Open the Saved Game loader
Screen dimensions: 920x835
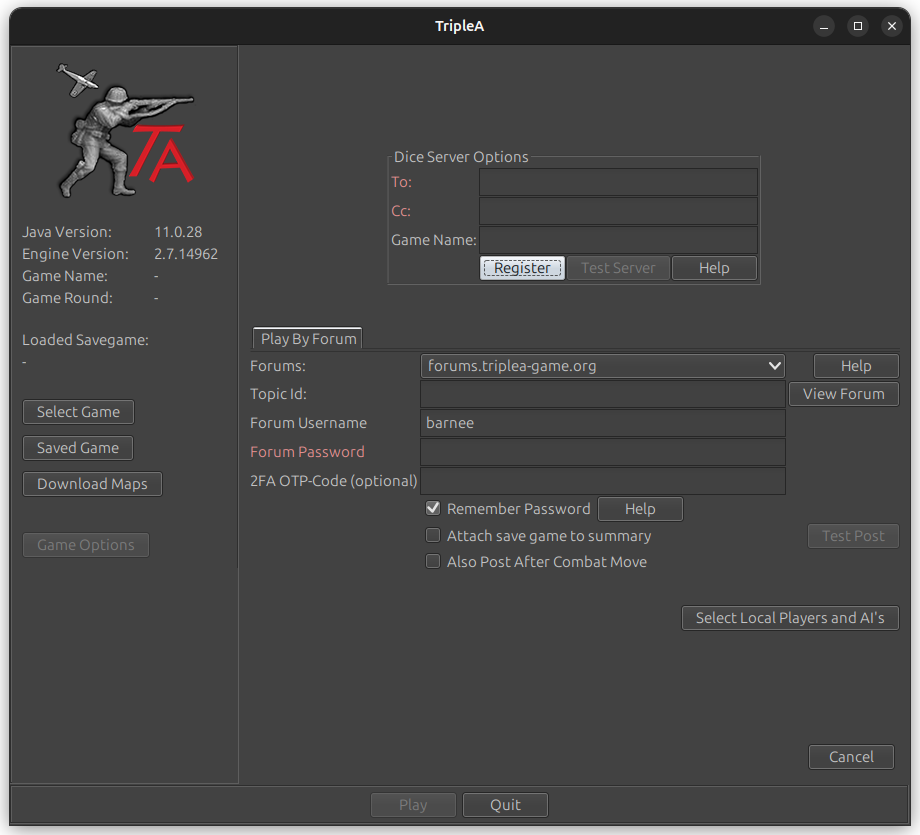(x=78, y=448)
